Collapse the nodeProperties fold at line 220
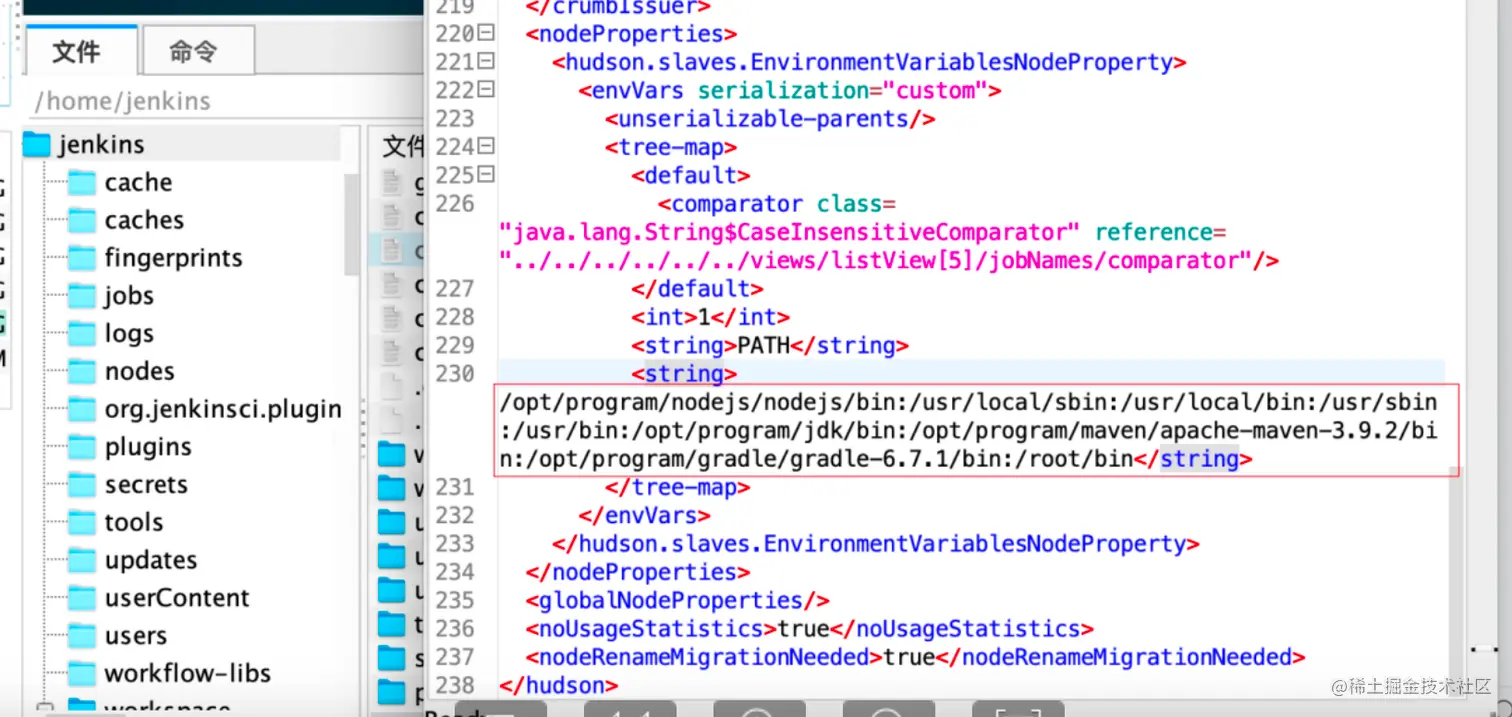1512x717 pixels. [486, 33]
